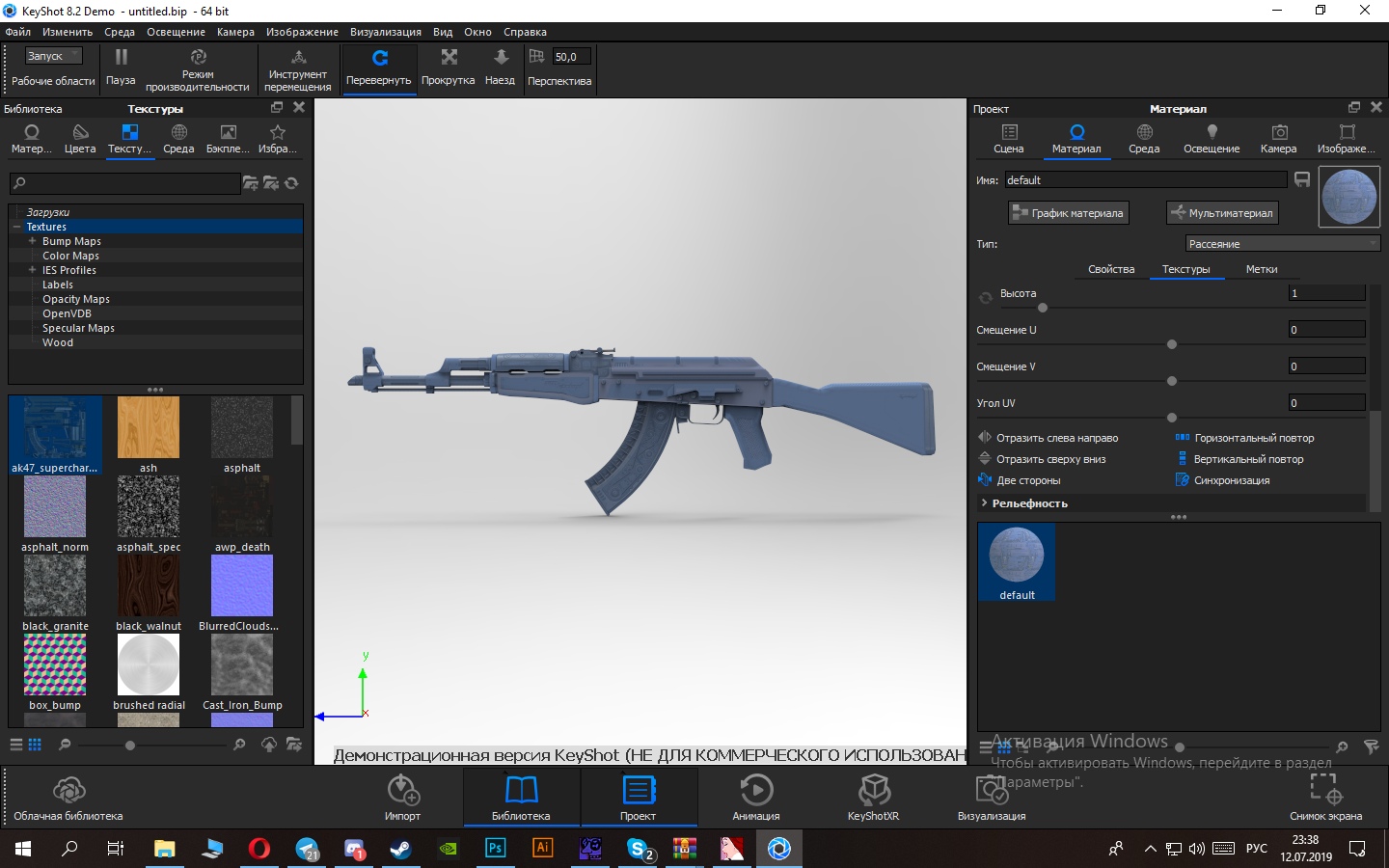Switch texture library to list view
This screenshot has height=868, width=1389.
15,745
